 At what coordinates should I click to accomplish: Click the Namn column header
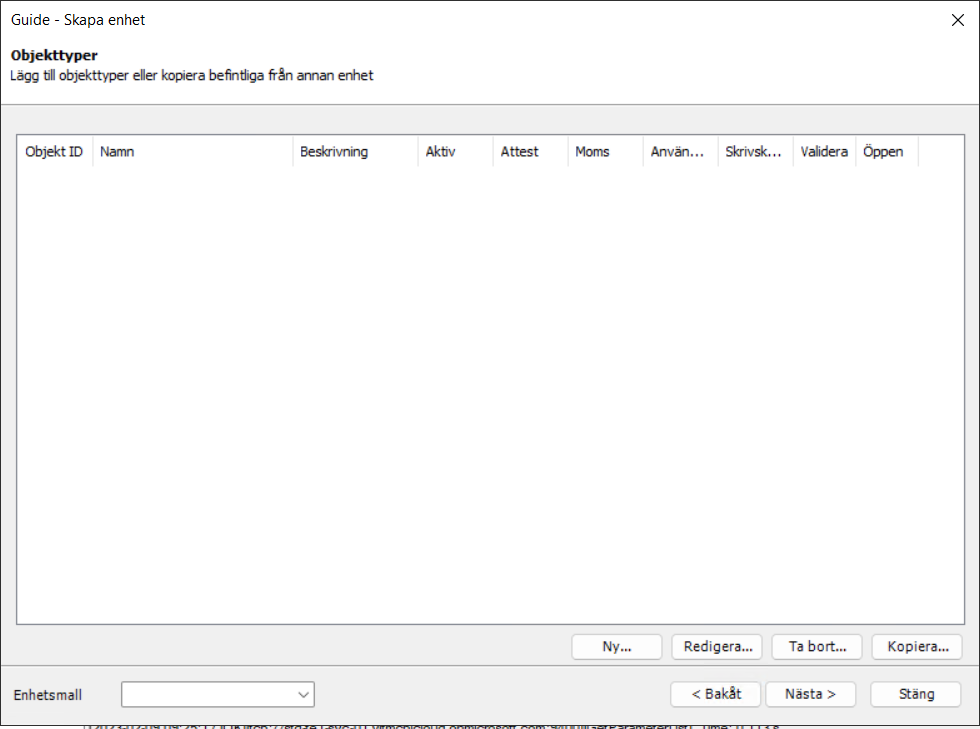[x=190, y=151]
